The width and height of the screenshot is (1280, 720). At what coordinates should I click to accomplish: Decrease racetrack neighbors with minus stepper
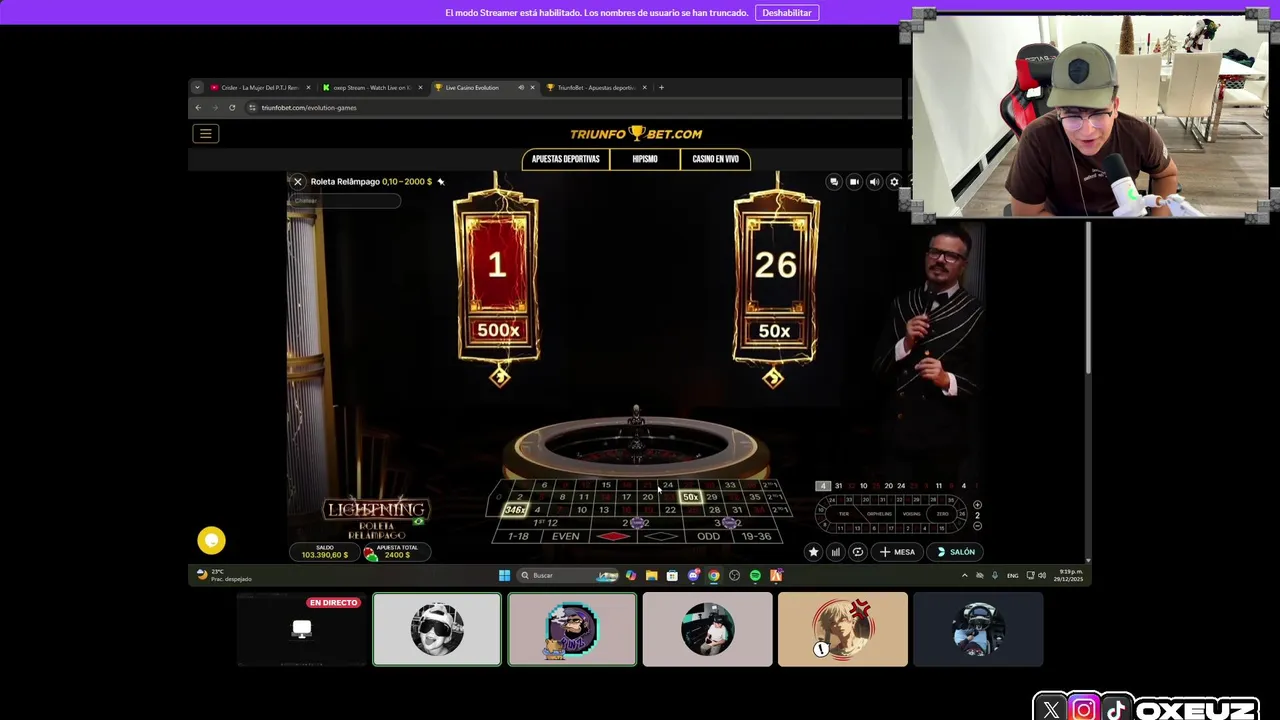[977, 526]
